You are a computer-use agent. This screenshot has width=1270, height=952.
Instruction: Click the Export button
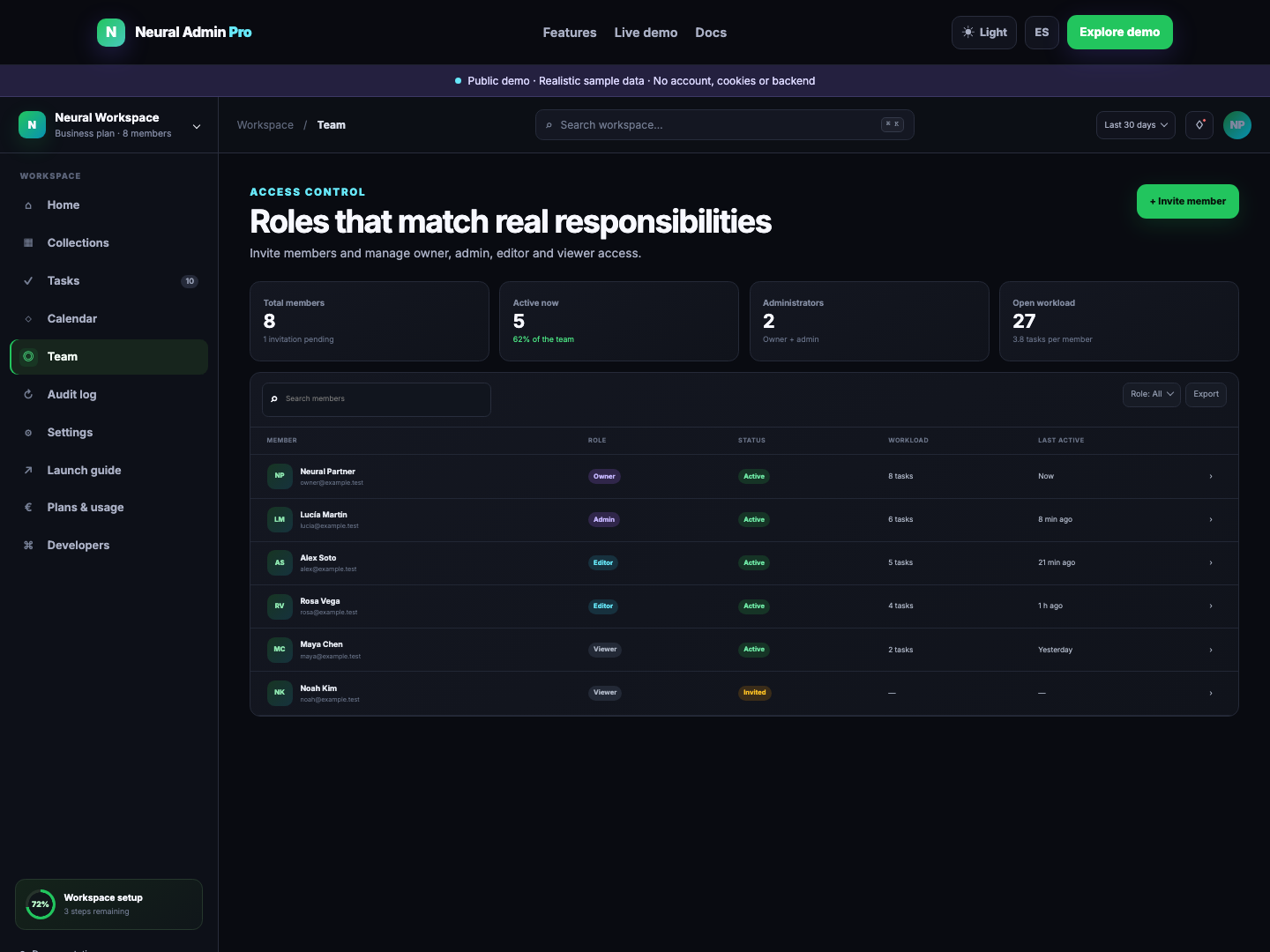click(1206, 394)
